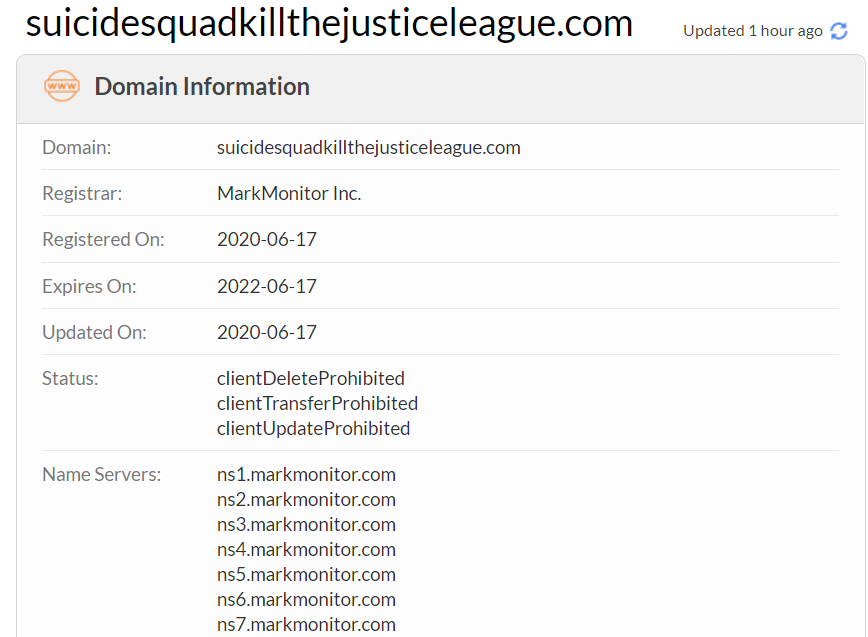Click the orange WWW globe icon
Viewport: 868px width, 637px height.
tap(62, 87)
